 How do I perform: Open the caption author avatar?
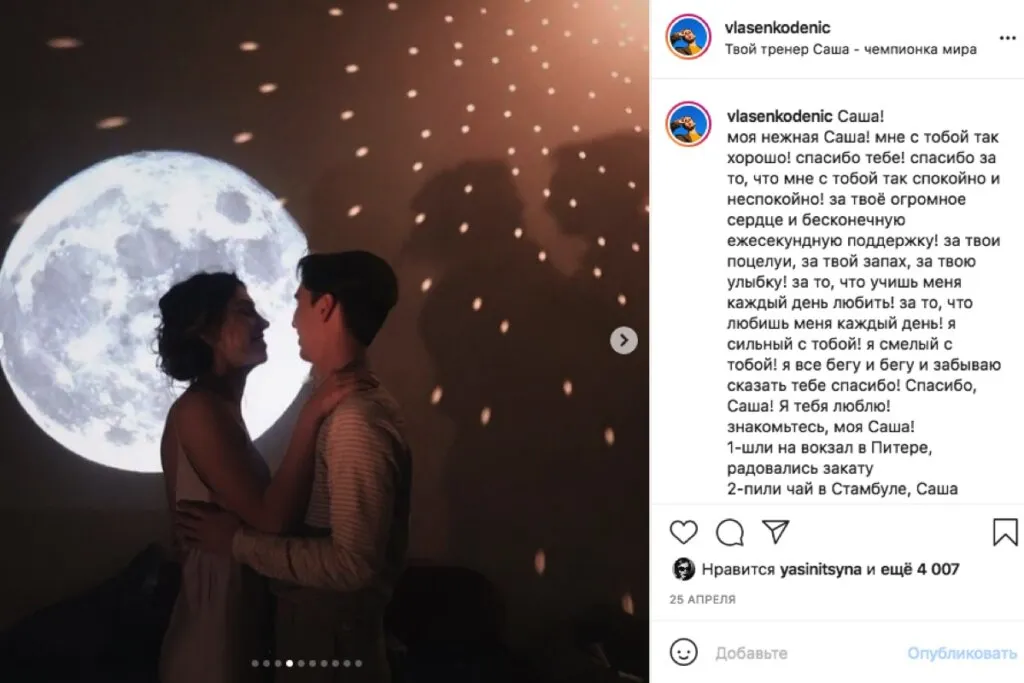(688, 124)
